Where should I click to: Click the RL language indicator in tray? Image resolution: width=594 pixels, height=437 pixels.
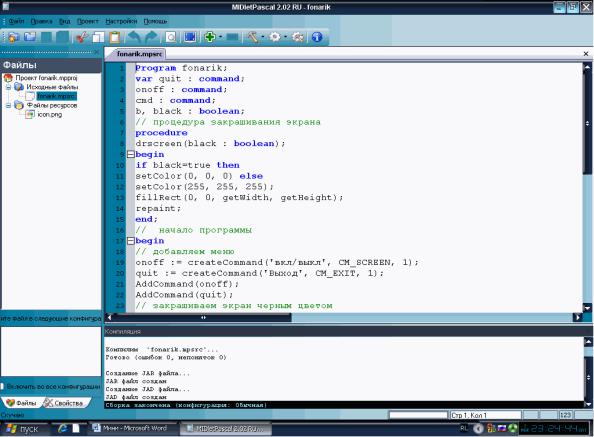click(464, 428)
